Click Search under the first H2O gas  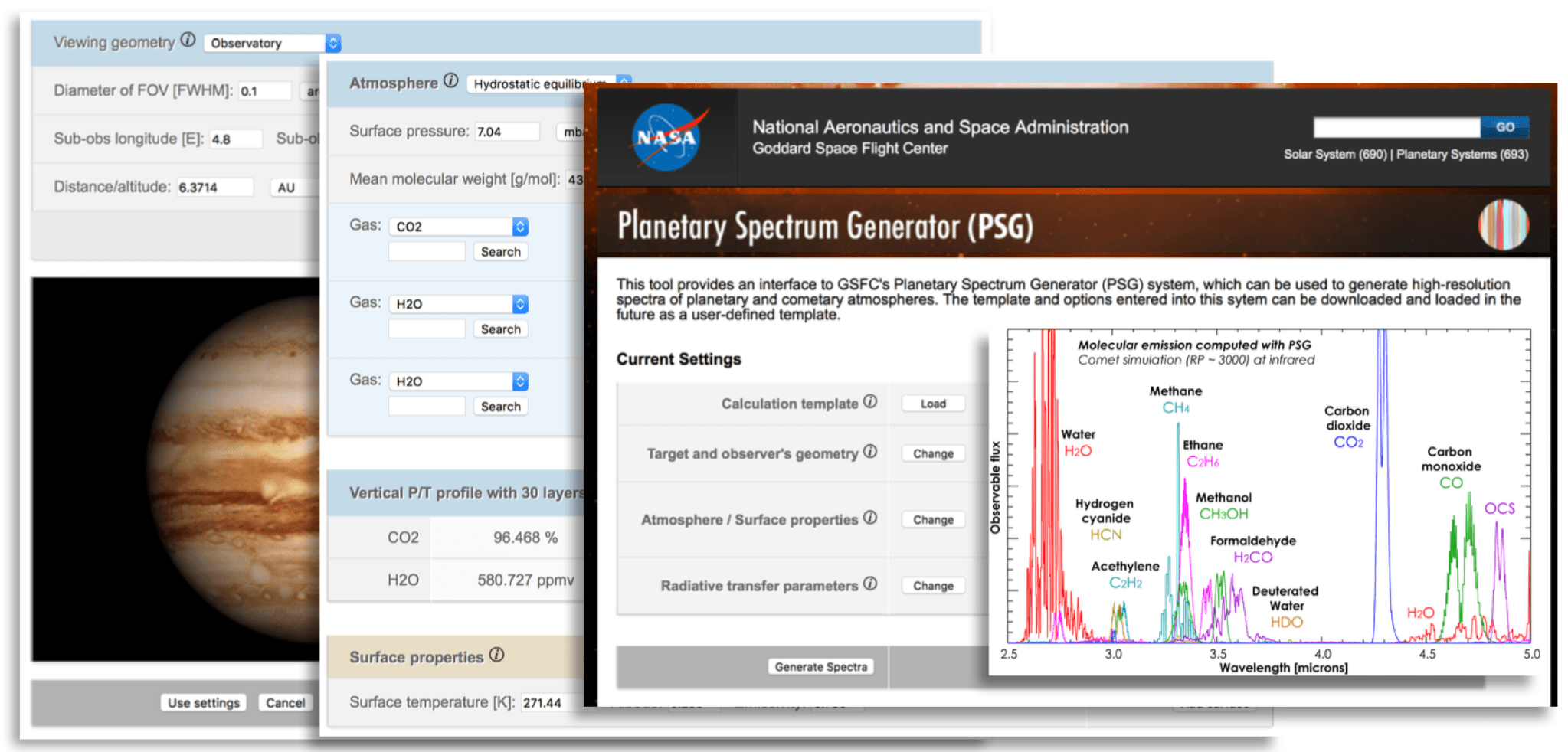click(501, 329)
